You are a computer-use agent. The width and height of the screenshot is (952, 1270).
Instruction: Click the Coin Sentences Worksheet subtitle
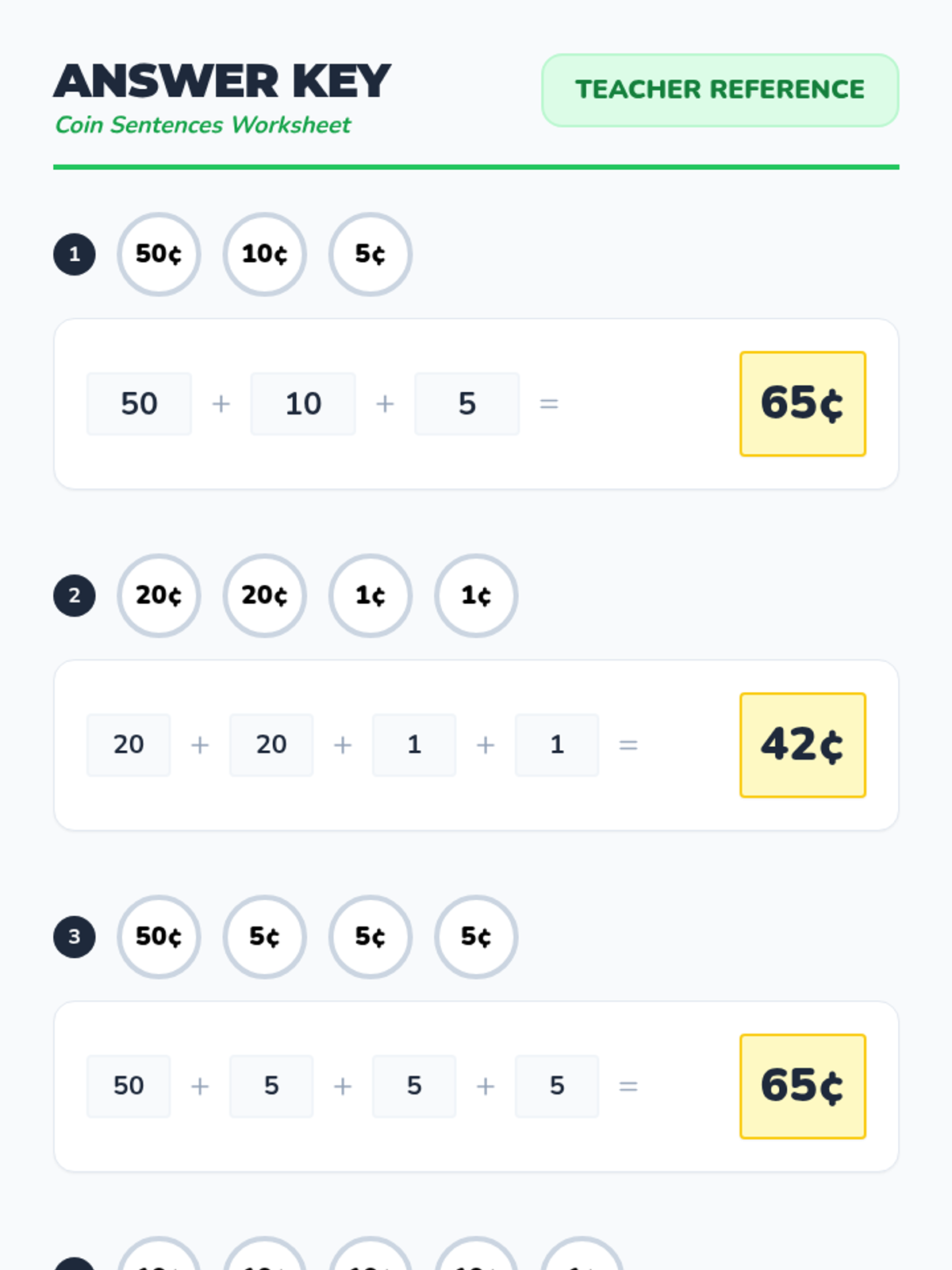pyautogui.click(x=203, y=125)
